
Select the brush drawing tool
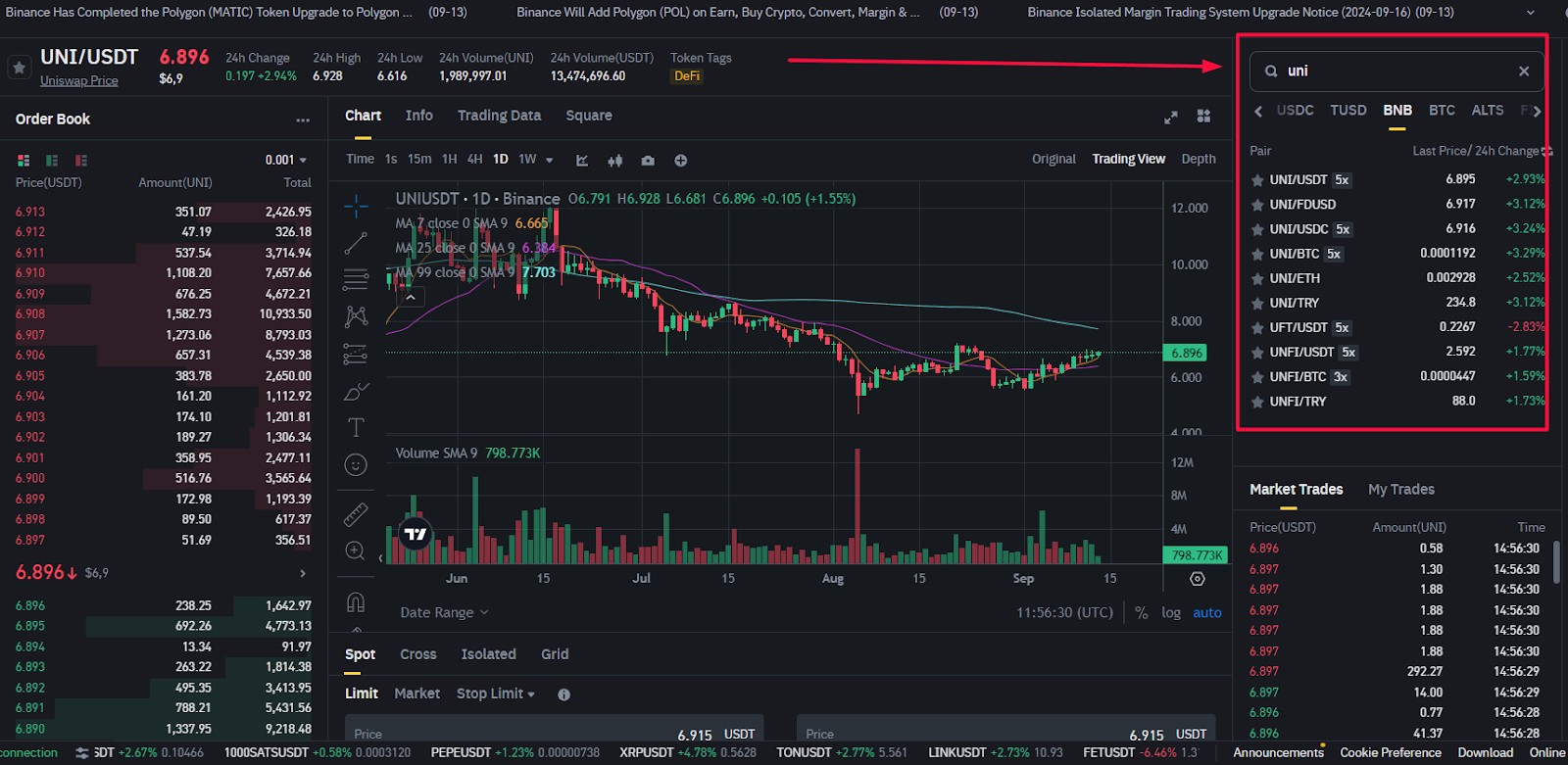pos(356,391)
